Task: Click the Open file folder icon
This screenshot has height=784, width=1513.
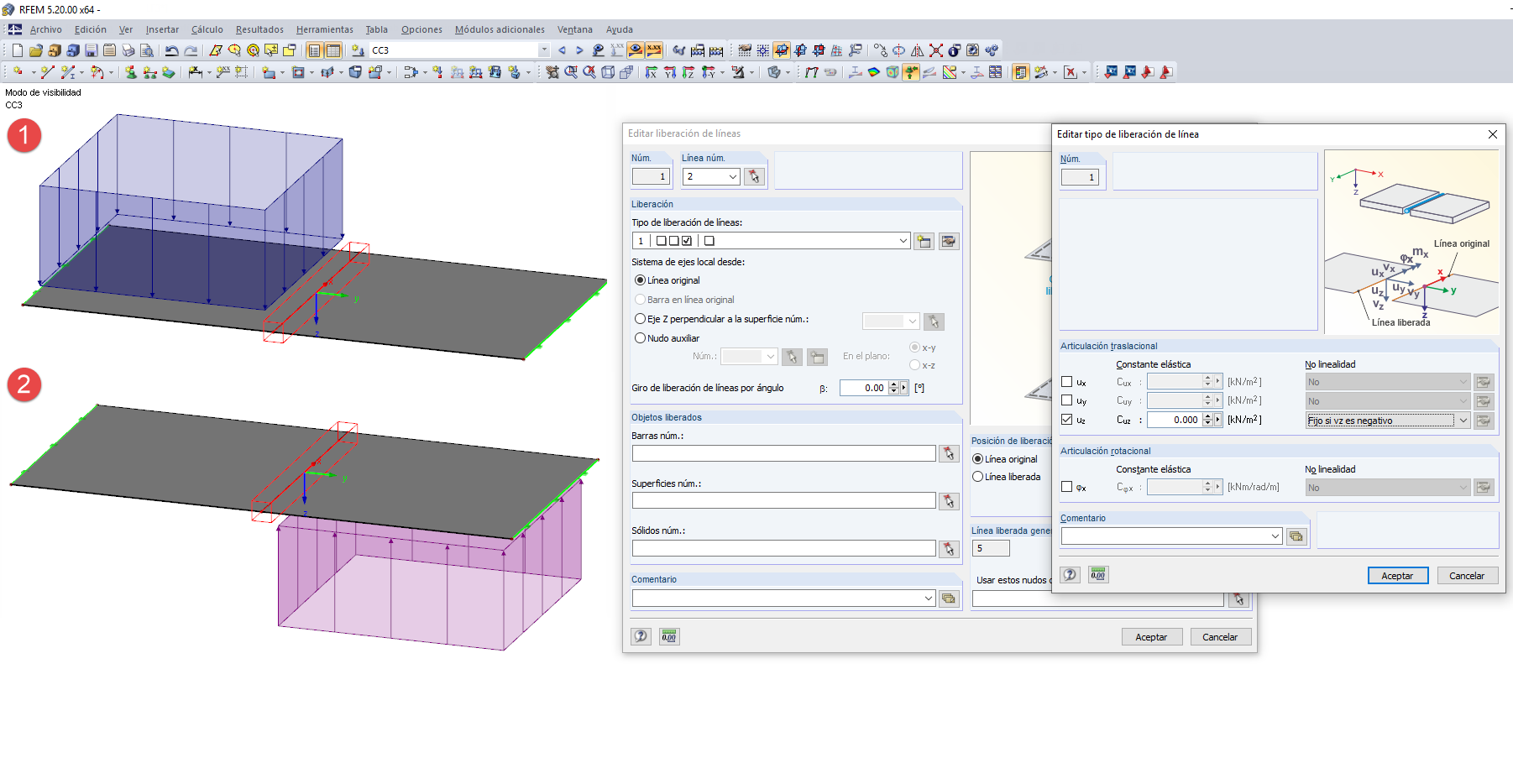Action: tap(36, 50)
